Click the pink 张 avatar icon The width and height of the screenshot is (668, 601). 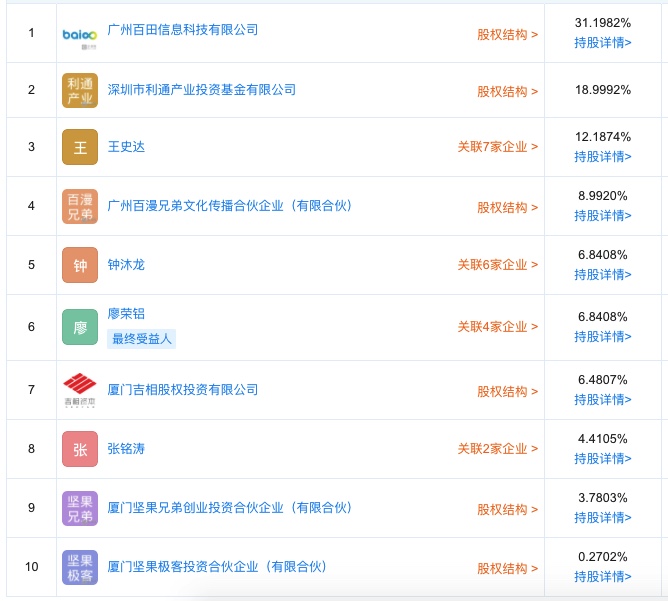pos(80,449)
